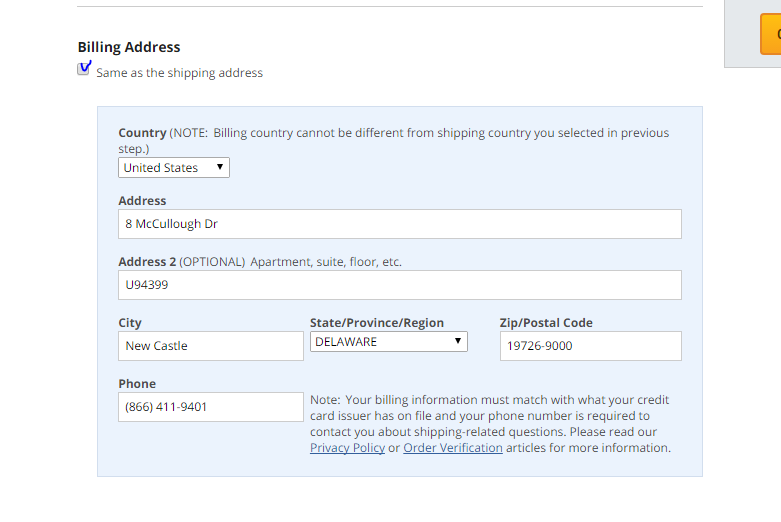The image size is (781, 522).
Task: Click the bold Country label
Action: 142,133
